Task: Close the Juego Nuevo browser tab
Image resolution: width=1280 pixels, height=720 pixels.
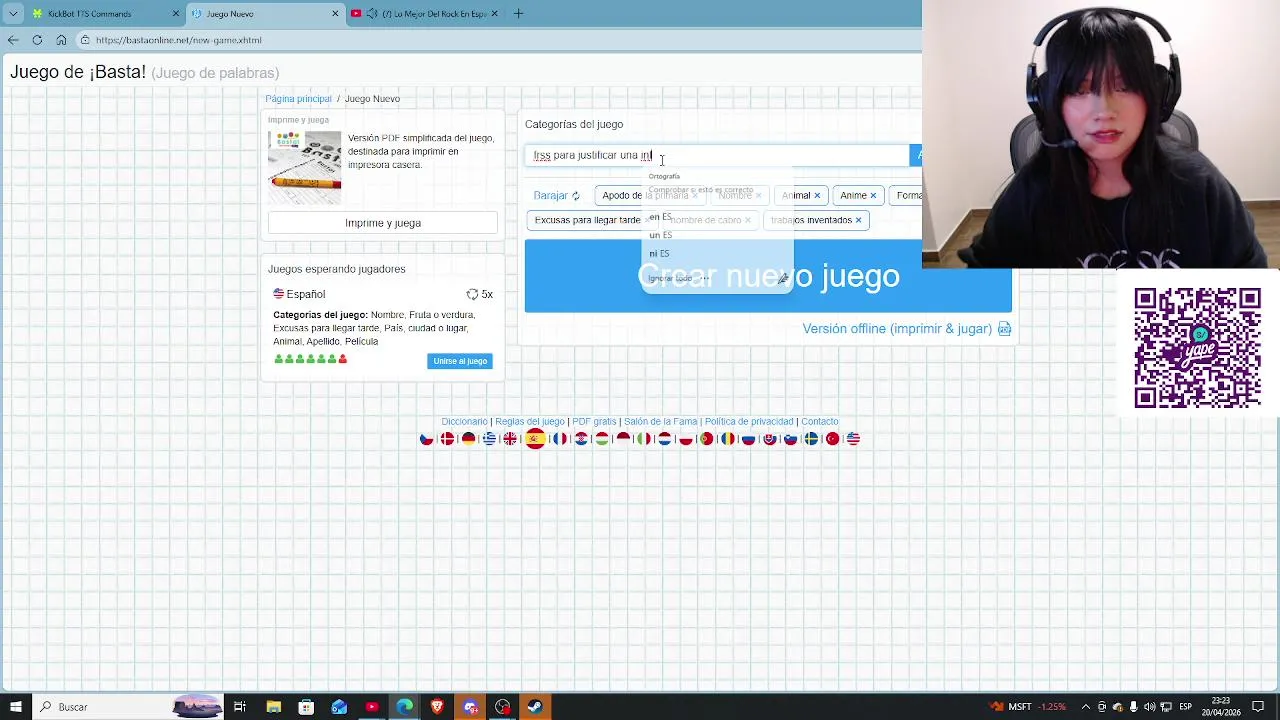Action: [x=335, y=14]
